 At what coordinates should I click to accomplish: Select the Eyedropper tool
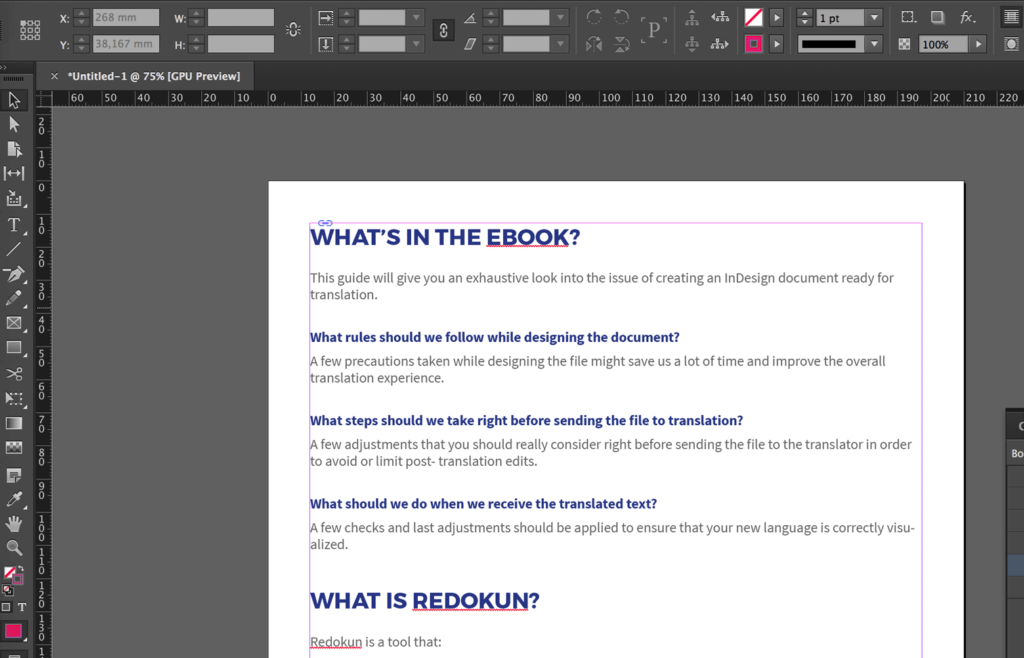14,499
